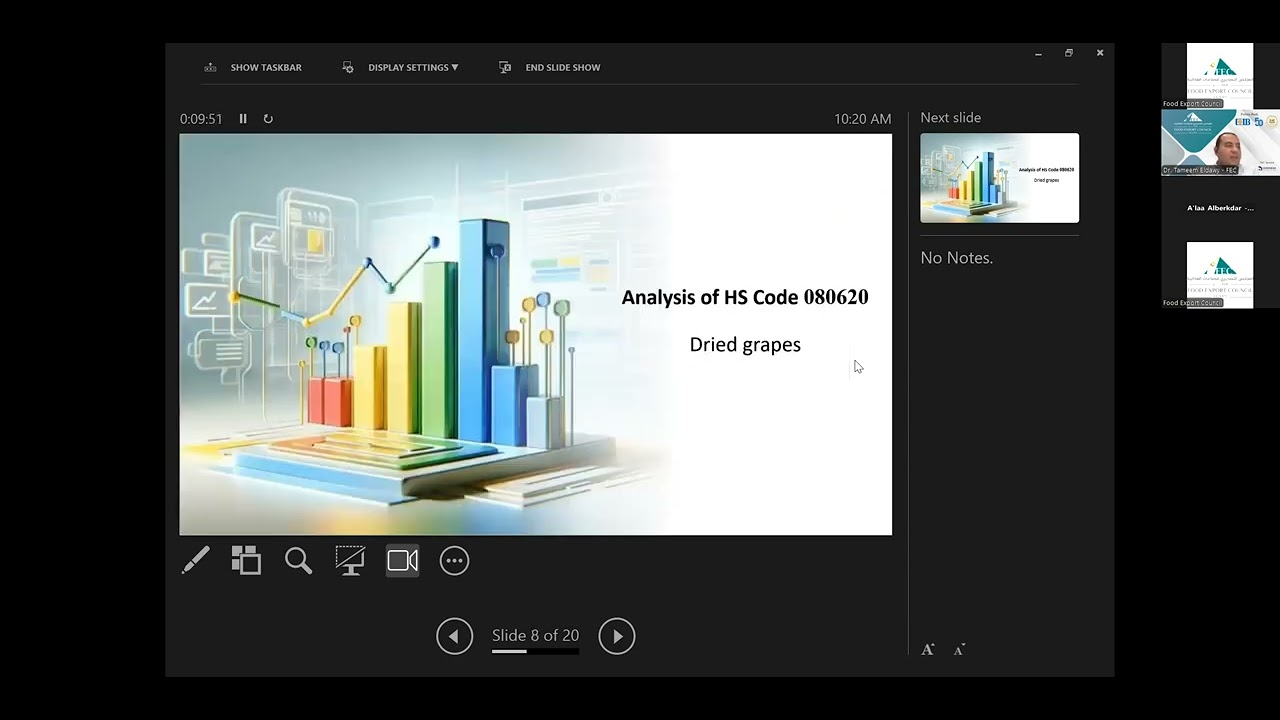This screenshot has height=720, width=1280.
Task: Select the A'laa Alberkdar participant tile
Action: (1220, 208)
